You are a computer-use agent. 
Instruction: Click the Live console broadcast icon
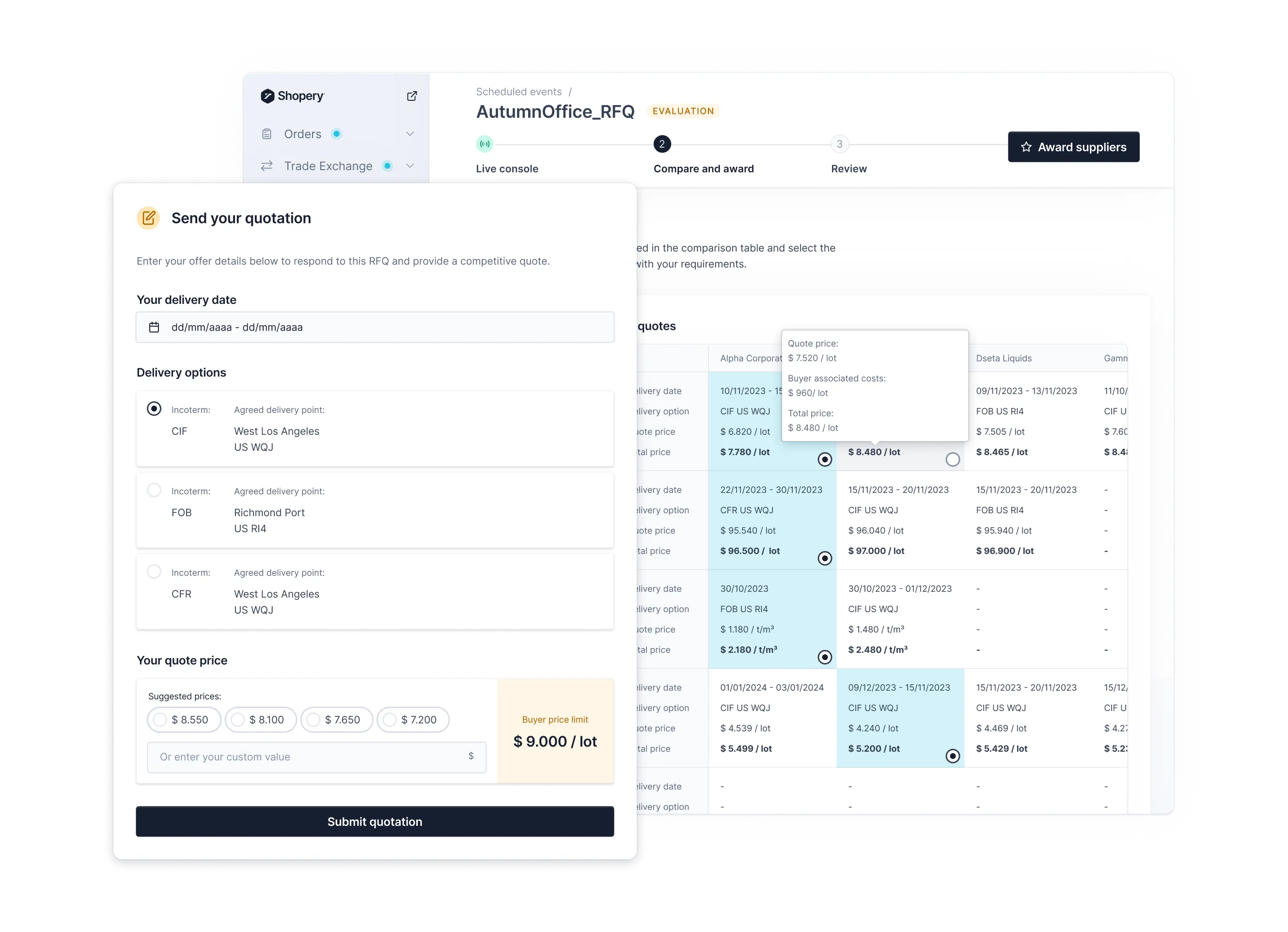485,144
